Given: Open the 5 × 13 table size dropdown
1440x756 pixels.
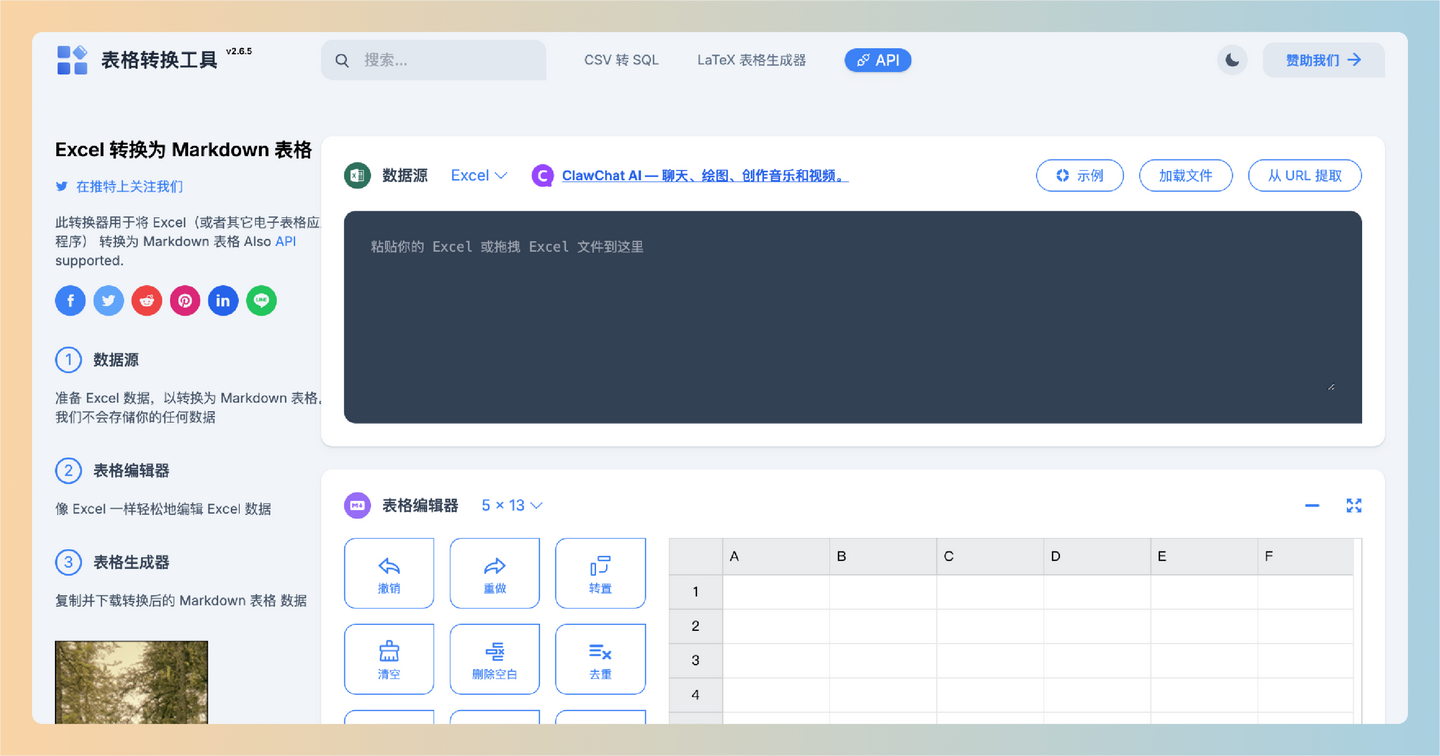Looking at the screenshot, I should pyautogui.click(x=511, y=505).
